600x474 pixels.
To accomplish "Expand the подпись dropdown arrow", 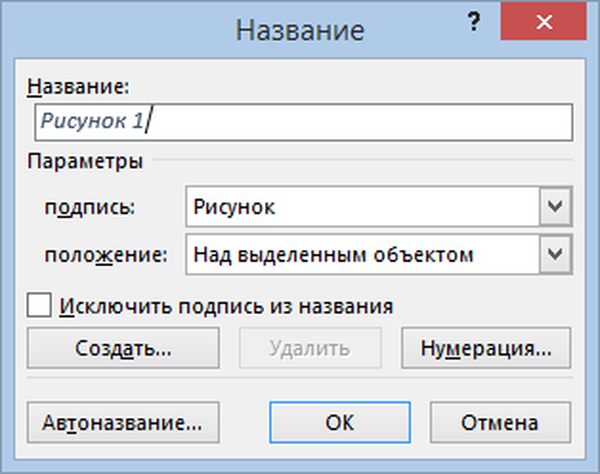I will tap(555, 208).
